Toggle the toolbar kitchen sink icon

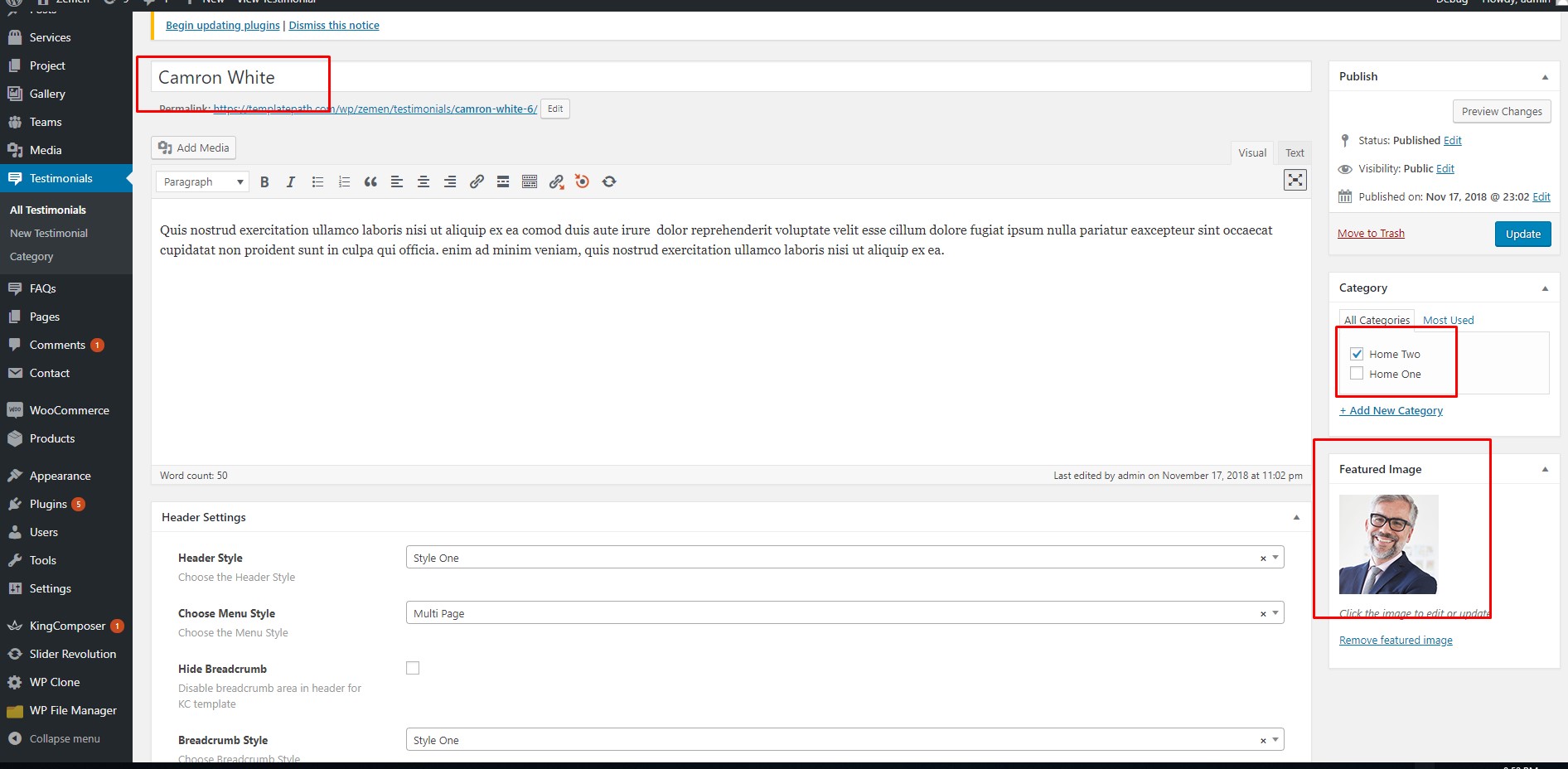point(530,182)
